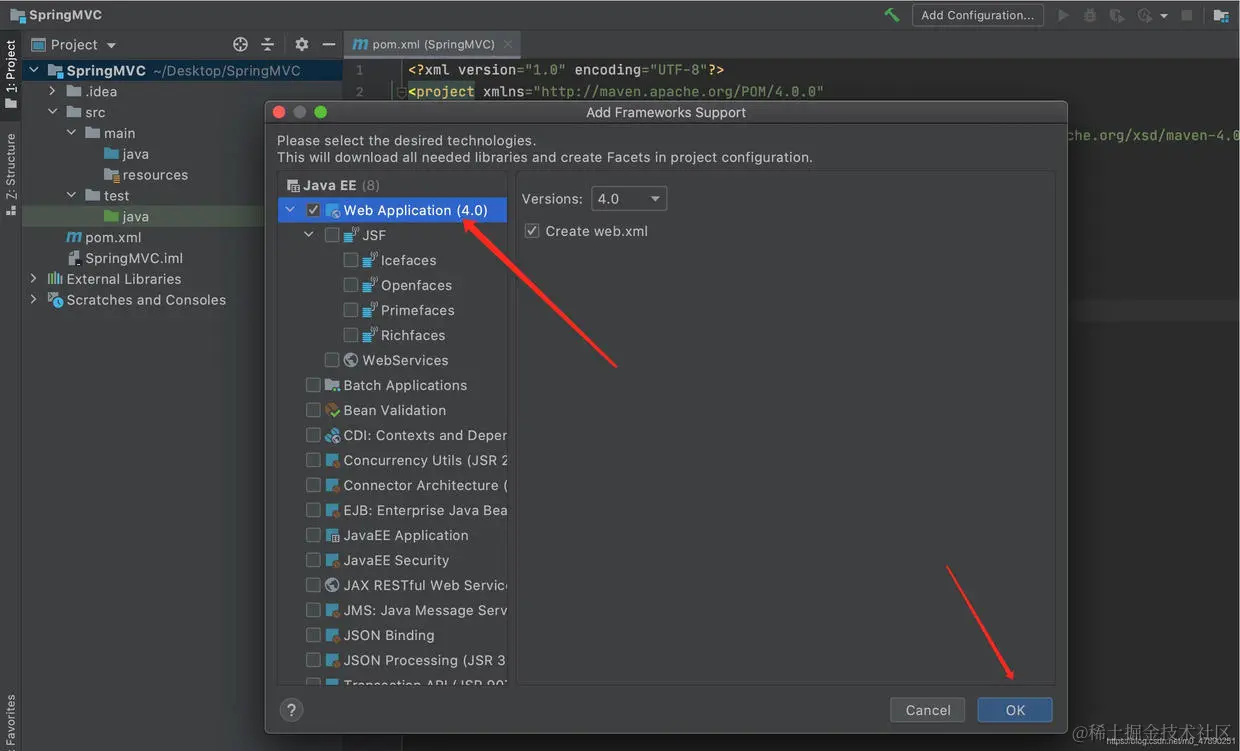Open the Add Configuration dropdown
This screenshot has width=1240, height=751.
point(978,15)
